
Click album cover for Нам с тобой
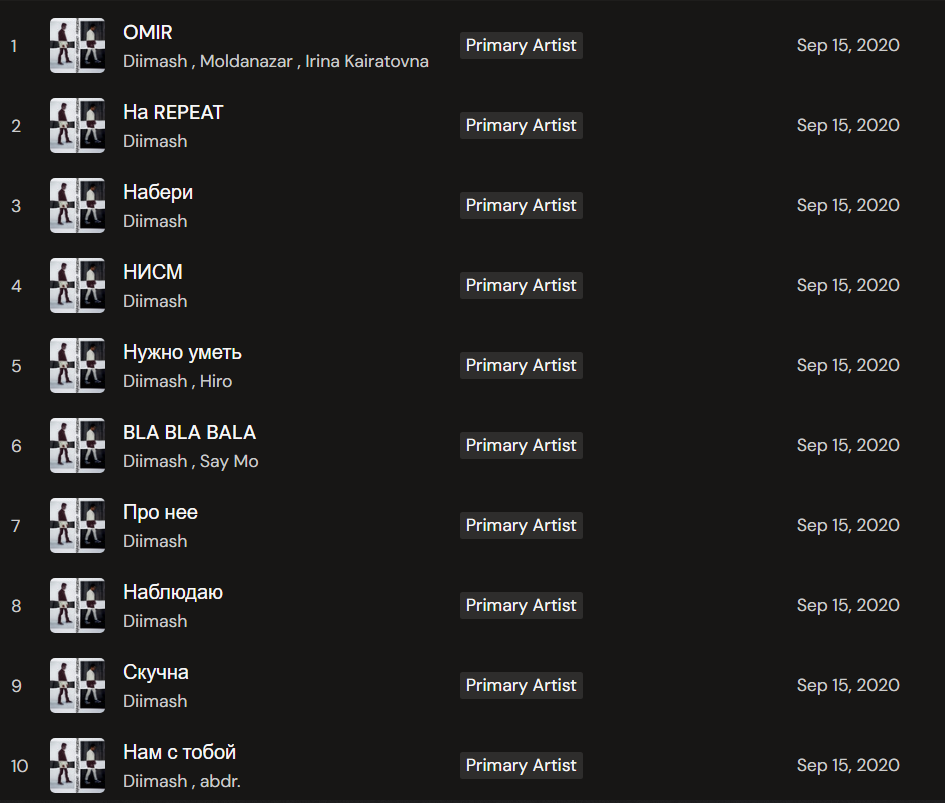coord(77,766)
